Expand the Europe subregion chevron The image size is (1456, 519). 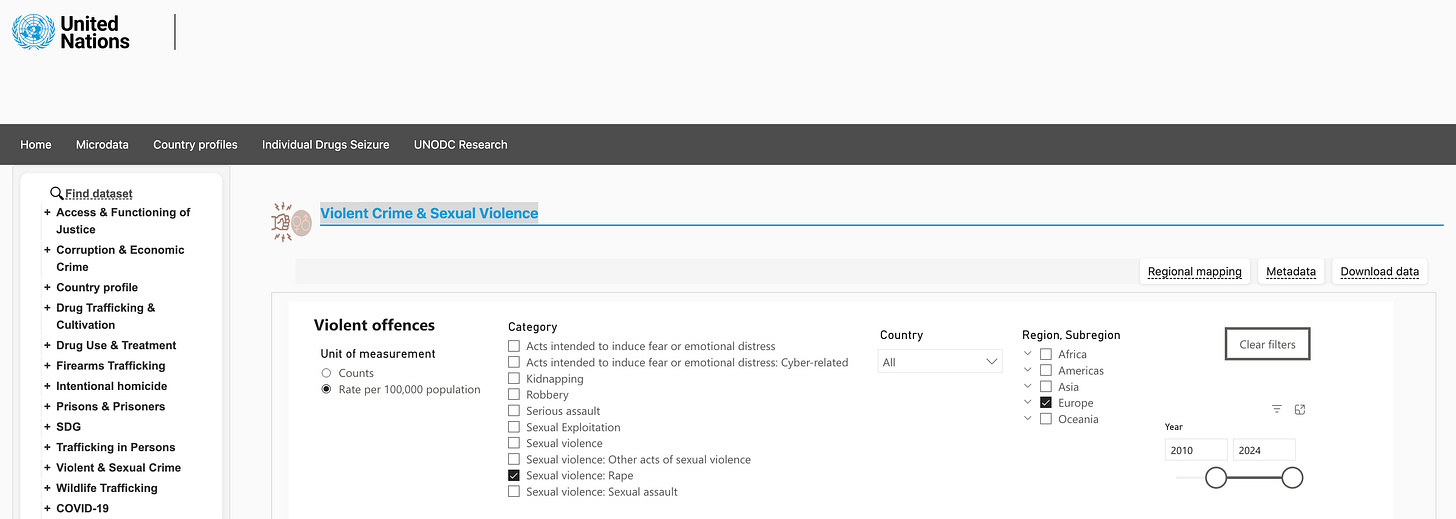coord(1028,403)
